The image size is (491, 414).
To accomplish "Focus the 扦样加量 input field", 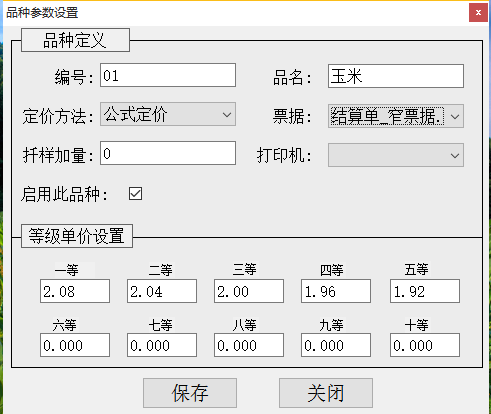I will [168, 153].
